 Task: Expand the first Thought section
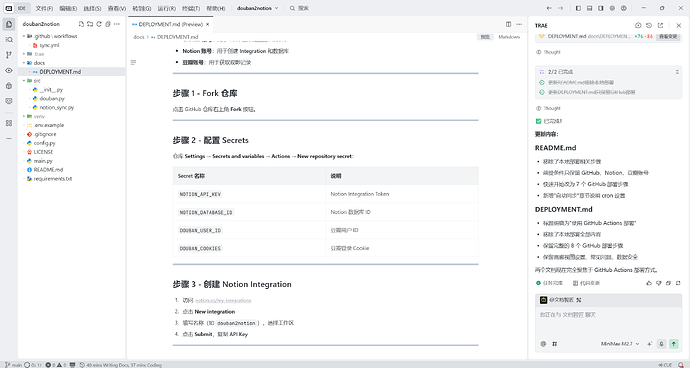[x=548, y=52]
